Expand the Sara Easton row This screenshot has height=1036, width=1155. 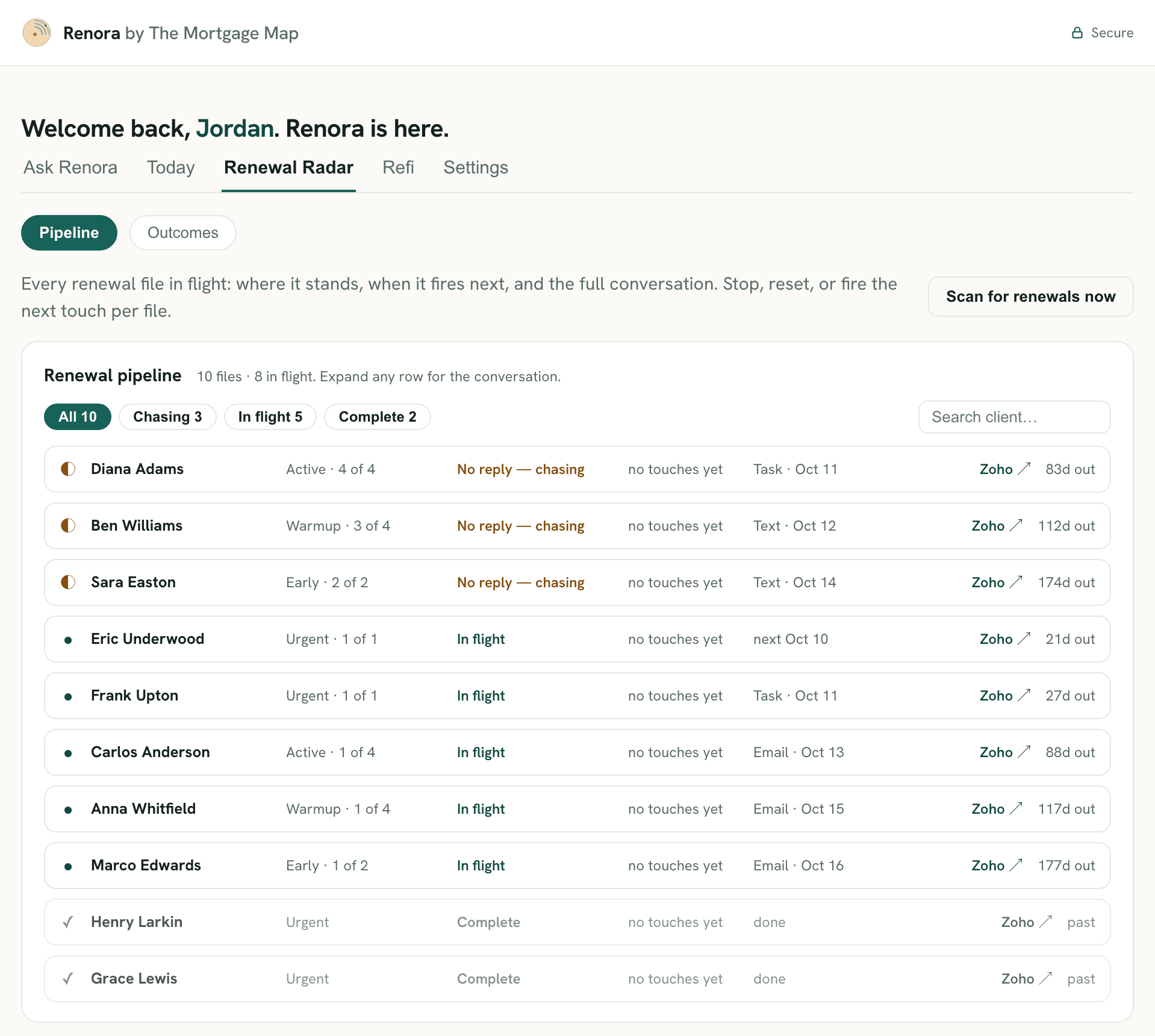577,582
